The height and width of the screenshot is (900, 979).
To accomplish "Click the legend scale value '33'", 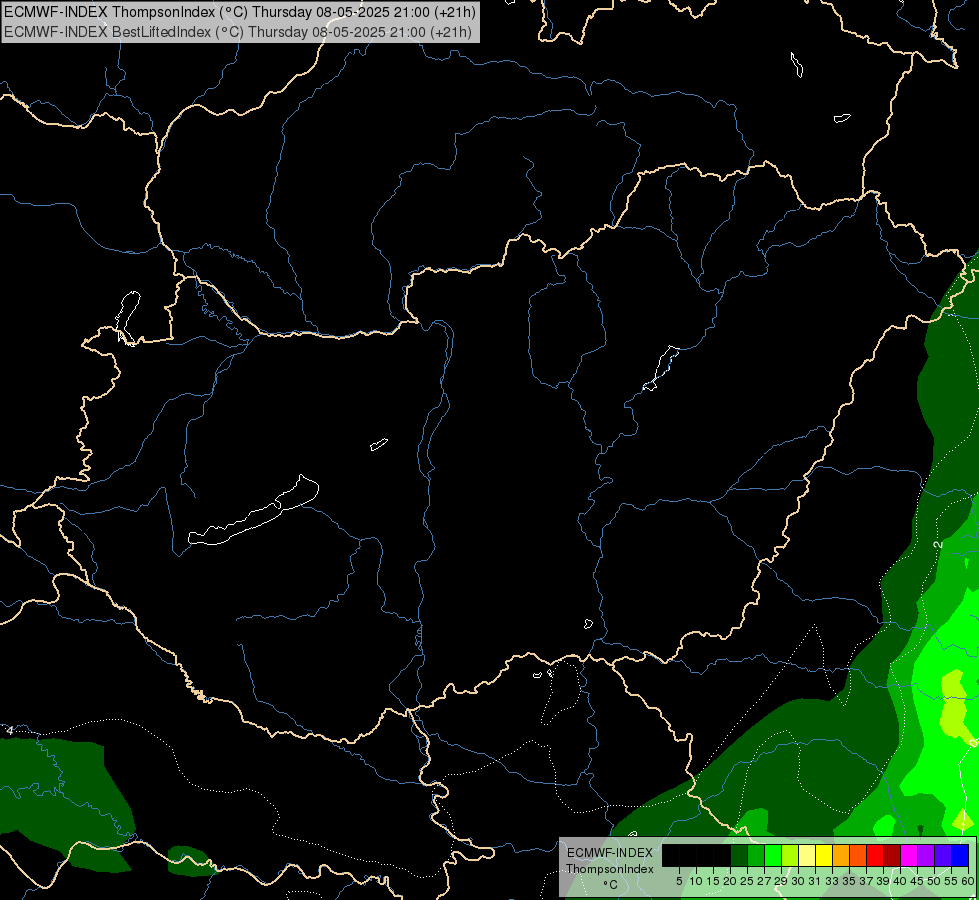I will [832, 881].
